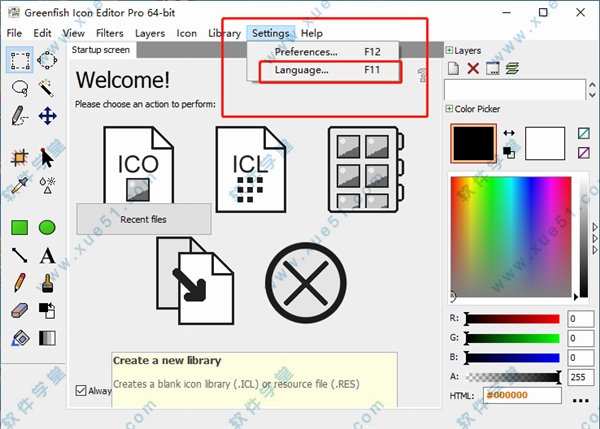This screenshot has width=600, height=429.
Task: Collapse the Color Picker panel expander
Action: [449, 108]
